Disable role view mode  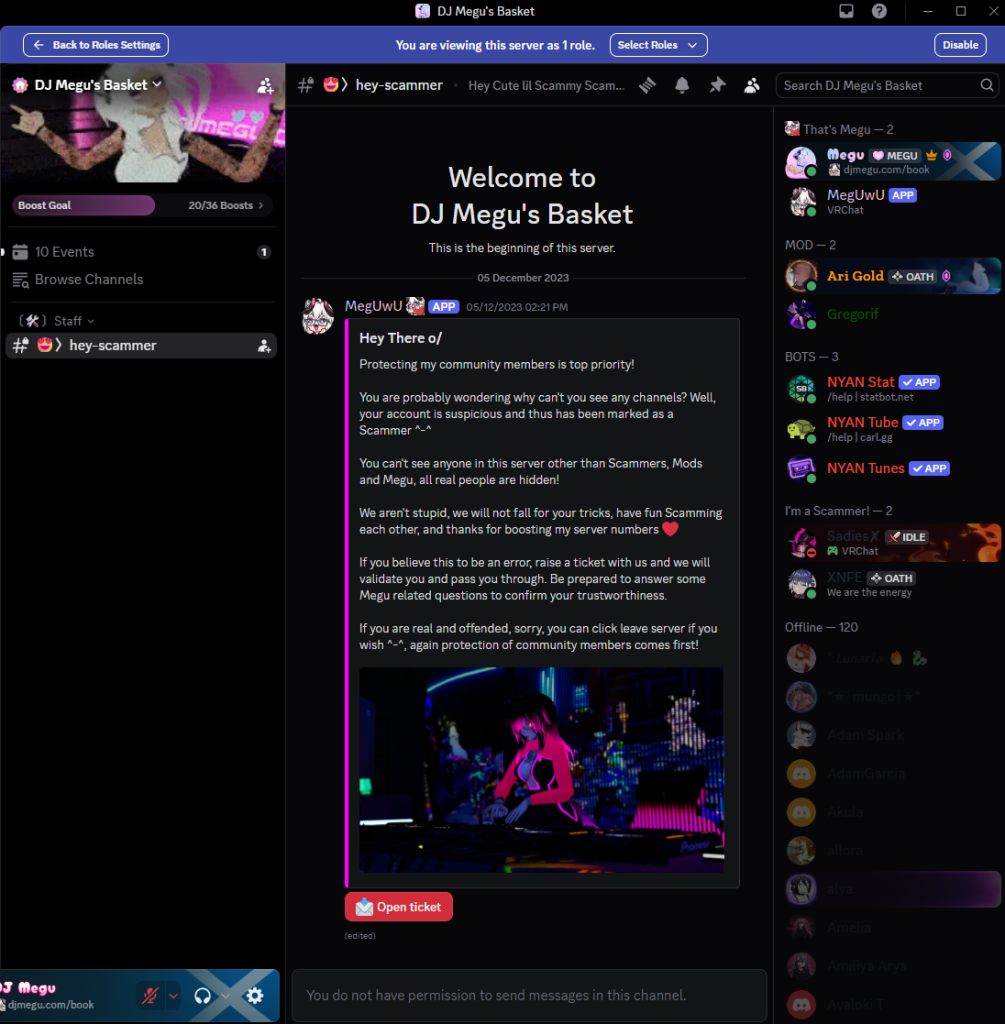(x=960, y=45)
